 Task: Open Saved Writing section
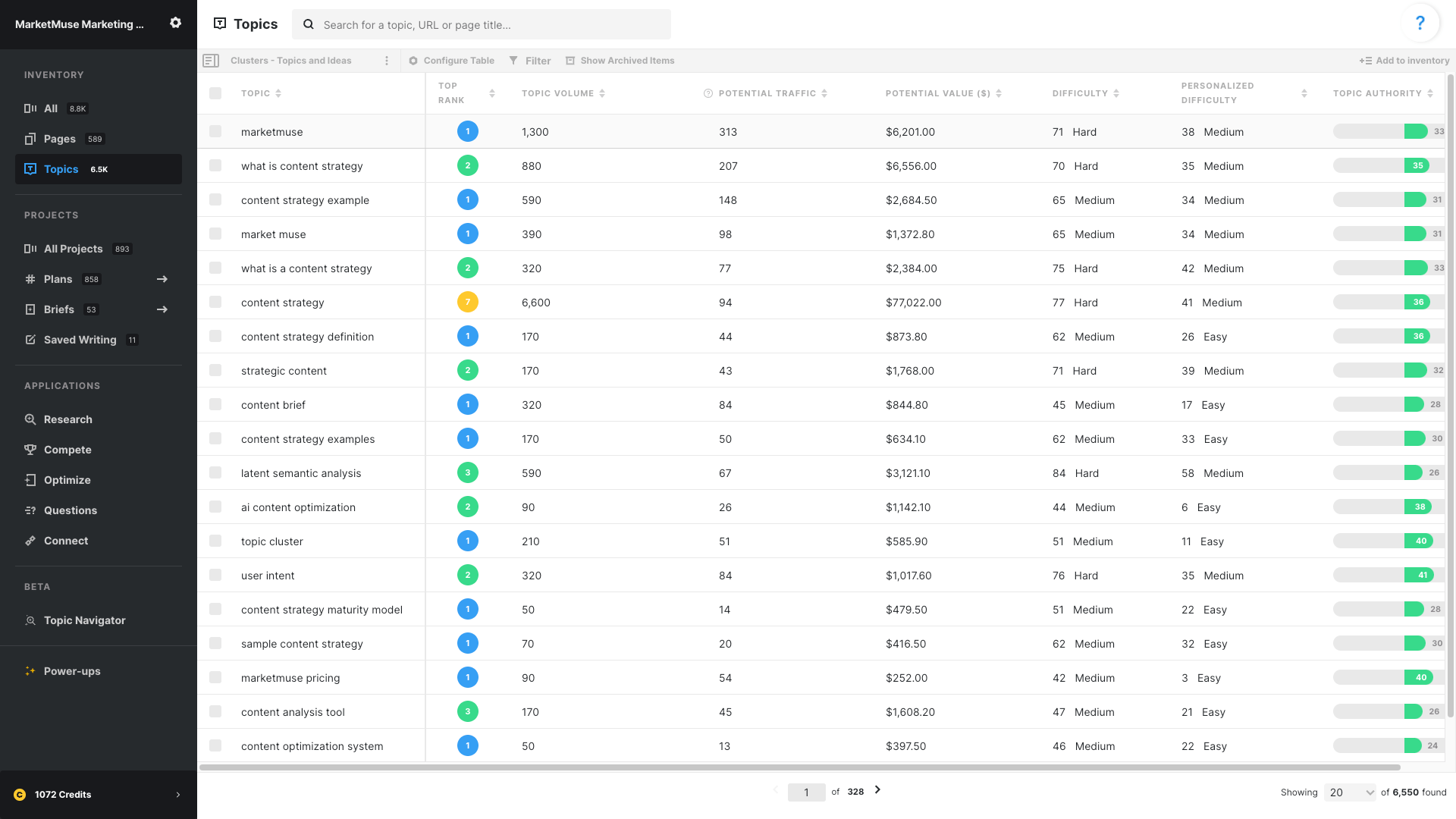80,340
